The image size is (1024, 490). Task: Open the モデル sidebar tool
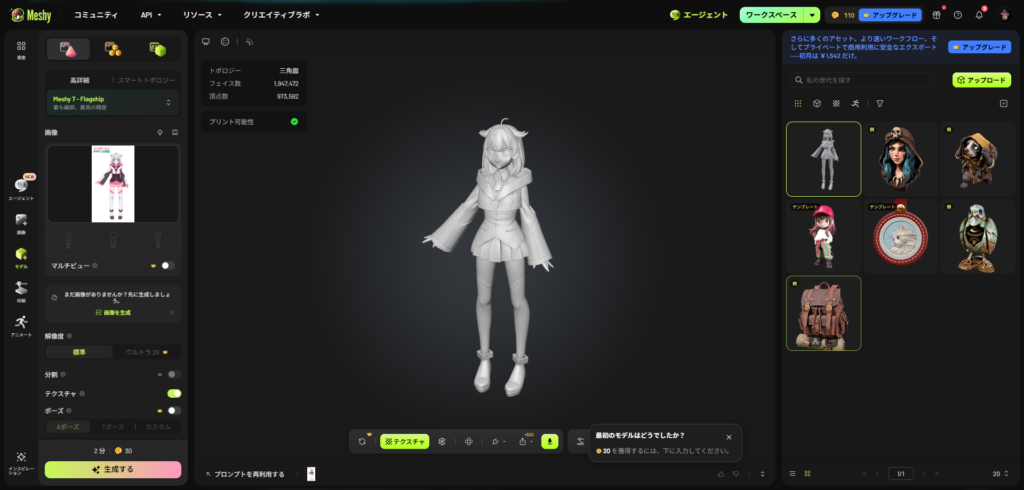pos(21,257)
